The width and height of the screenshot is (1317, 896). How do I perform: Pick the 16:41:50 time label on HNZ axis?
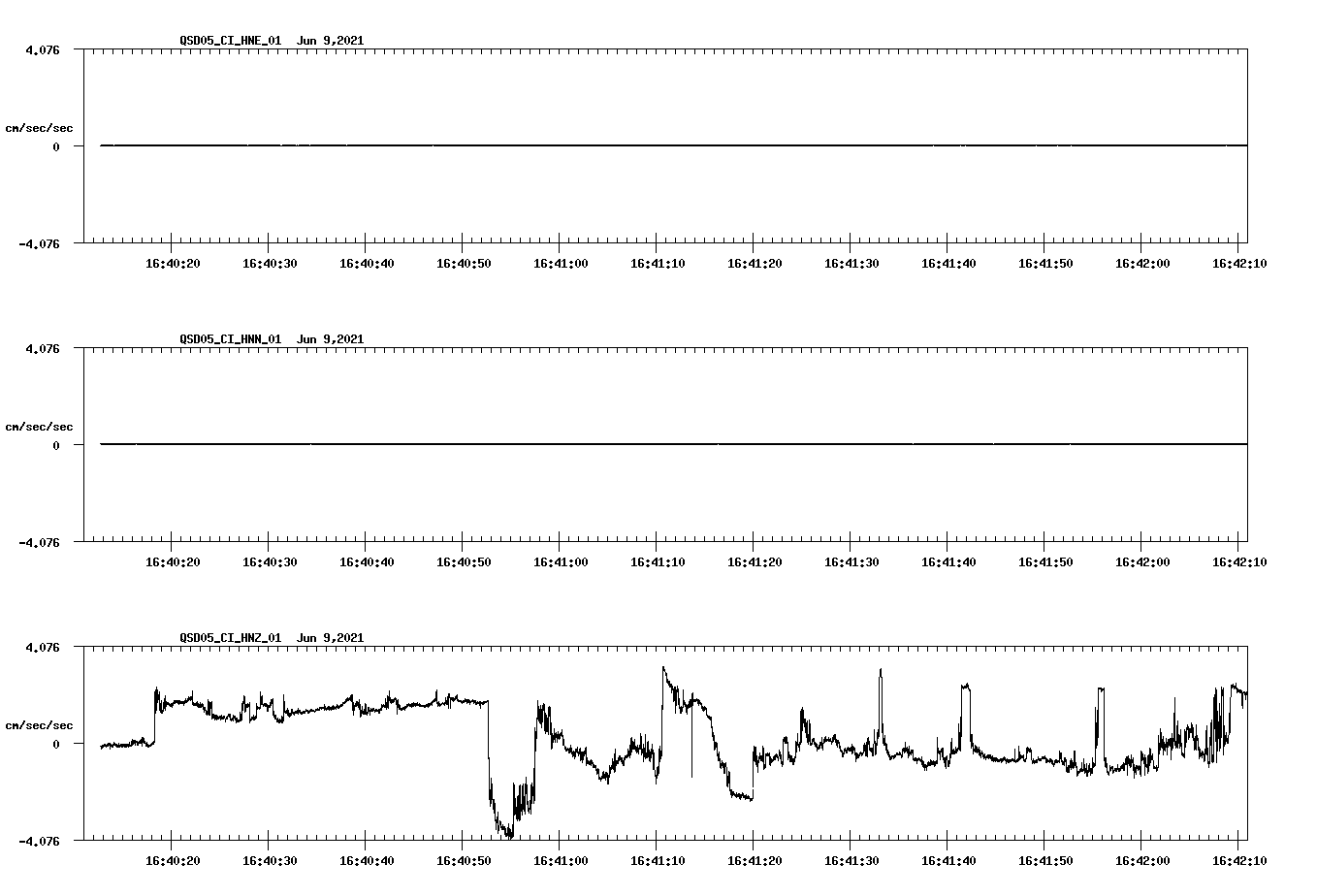coord(1045,861)
